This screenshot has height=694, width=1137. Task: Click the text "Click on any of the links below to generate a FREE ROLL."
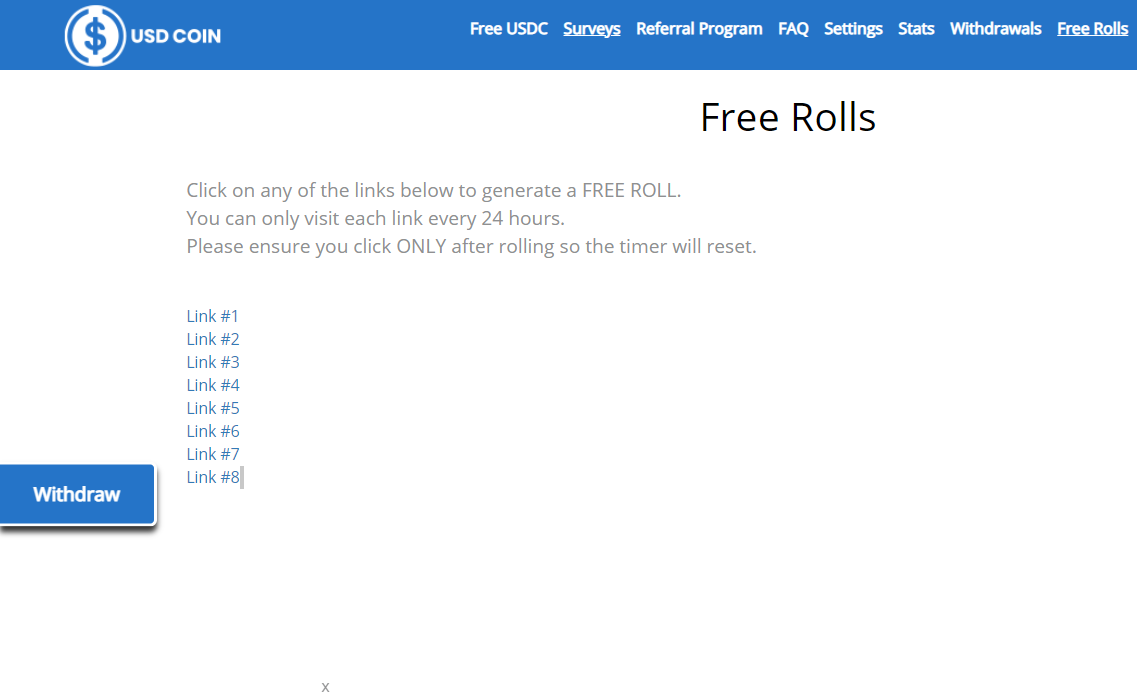point(434,190)
